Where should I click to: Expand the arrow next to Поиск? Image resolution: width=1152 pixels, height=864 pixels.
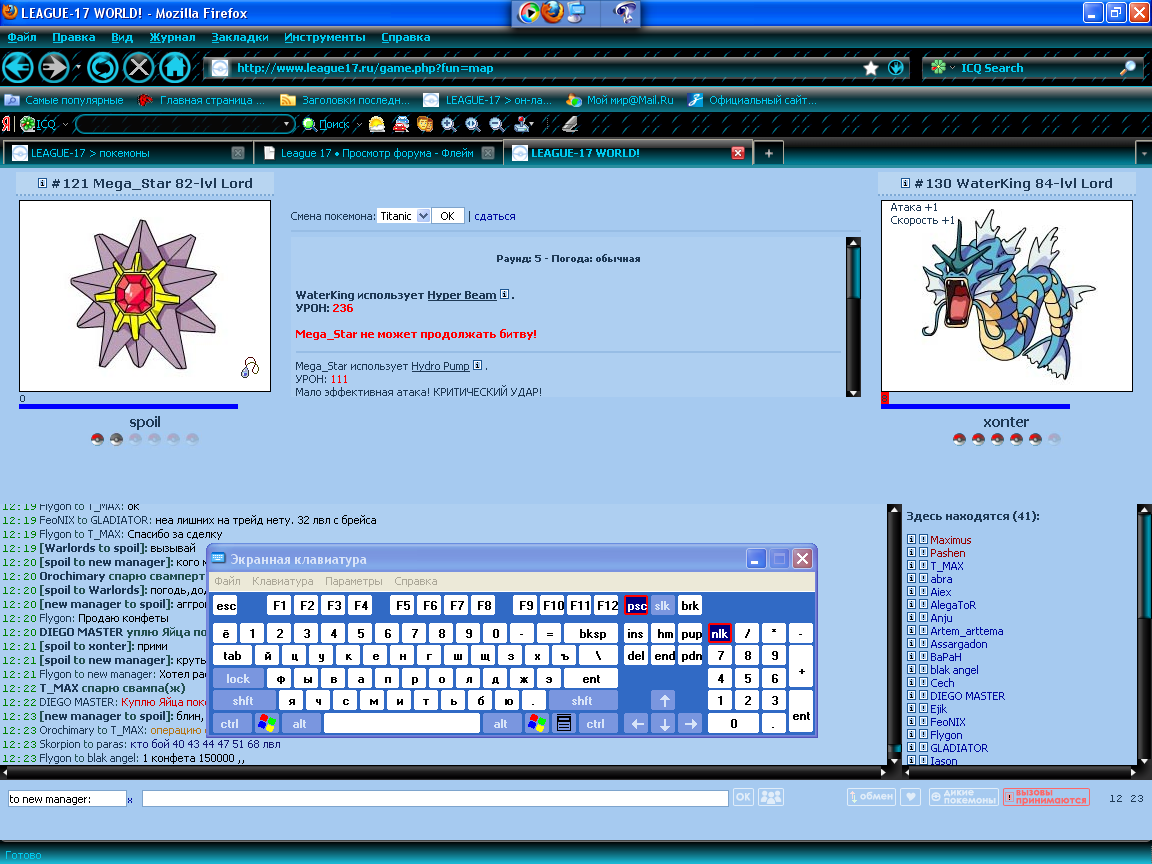pyautogui.click(x=359, y=124)
